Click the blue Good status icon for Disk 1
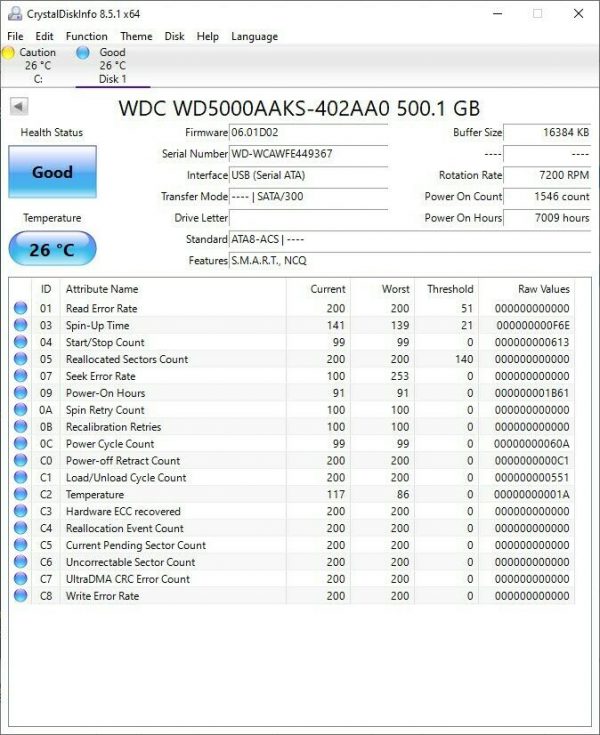The image size is (600, 735). pos(83,52)
